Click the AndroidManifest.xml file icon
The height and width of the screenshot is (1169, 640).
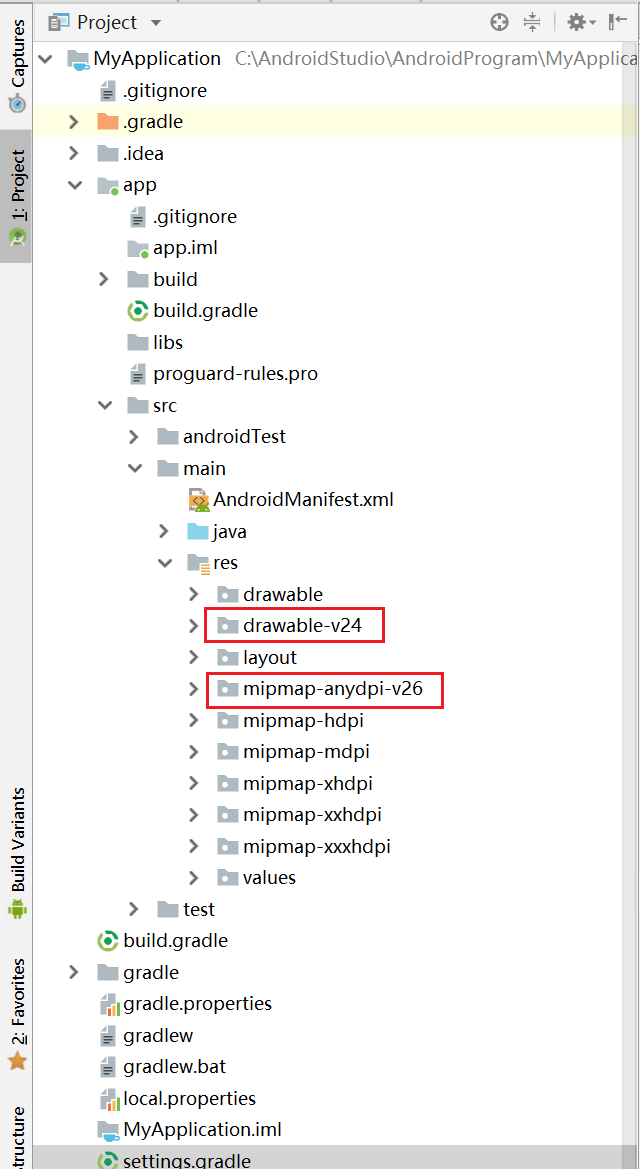coord(196,499)
